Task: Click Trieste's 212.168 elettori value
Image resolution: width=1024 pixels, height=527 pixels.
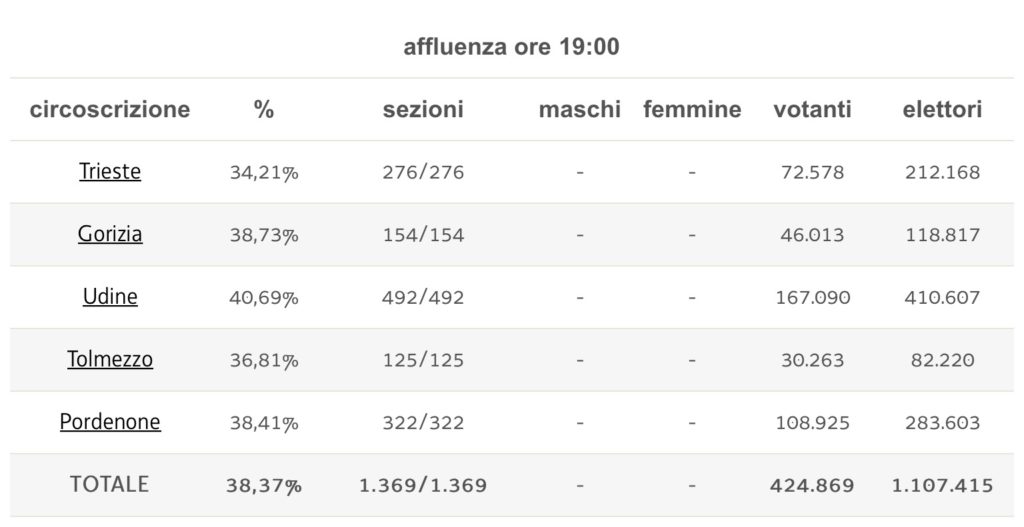Action: pyautogui.click(x=942, y=172)
